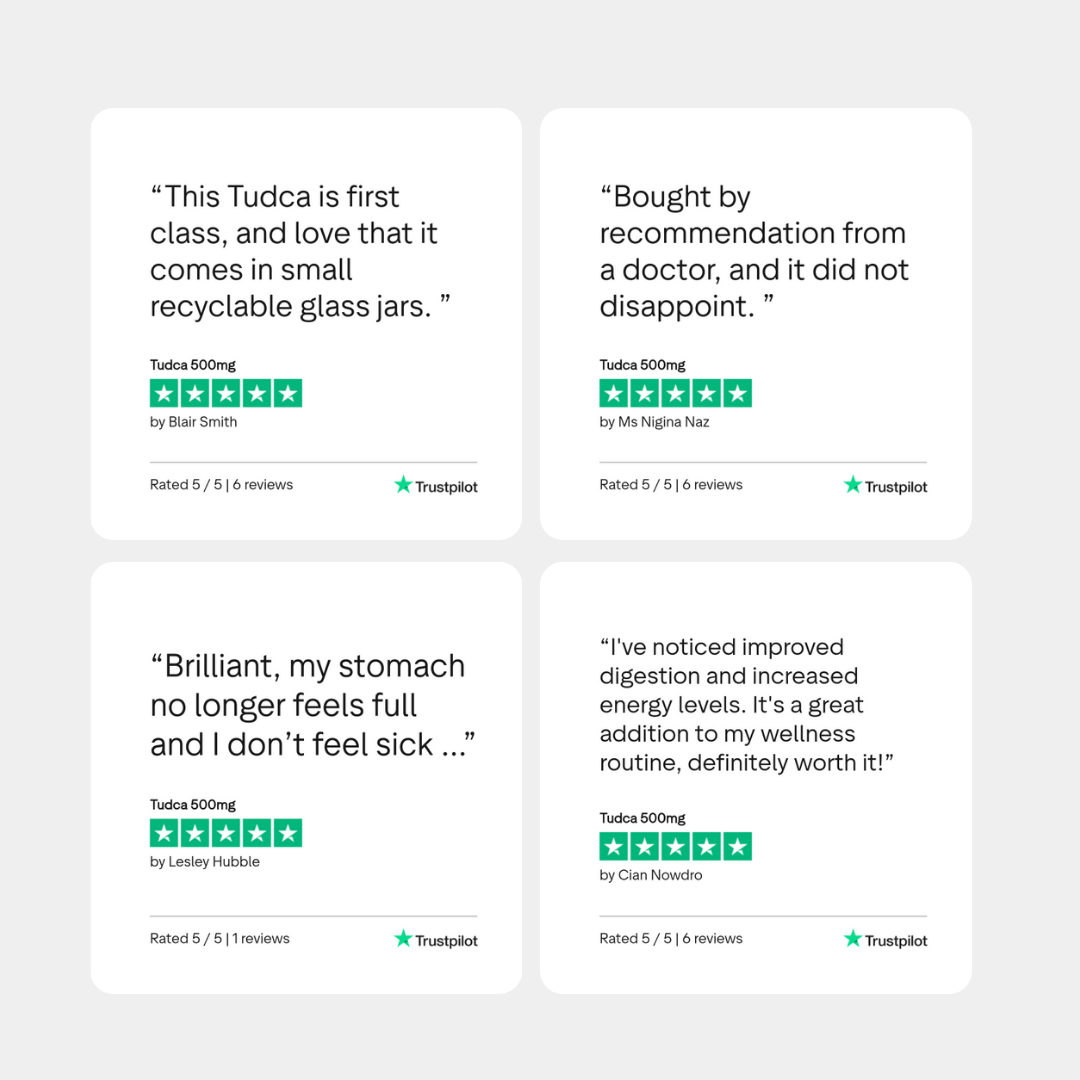Click Trustpilot logo on Lesley Hubble's review

[x=436, y=940]
